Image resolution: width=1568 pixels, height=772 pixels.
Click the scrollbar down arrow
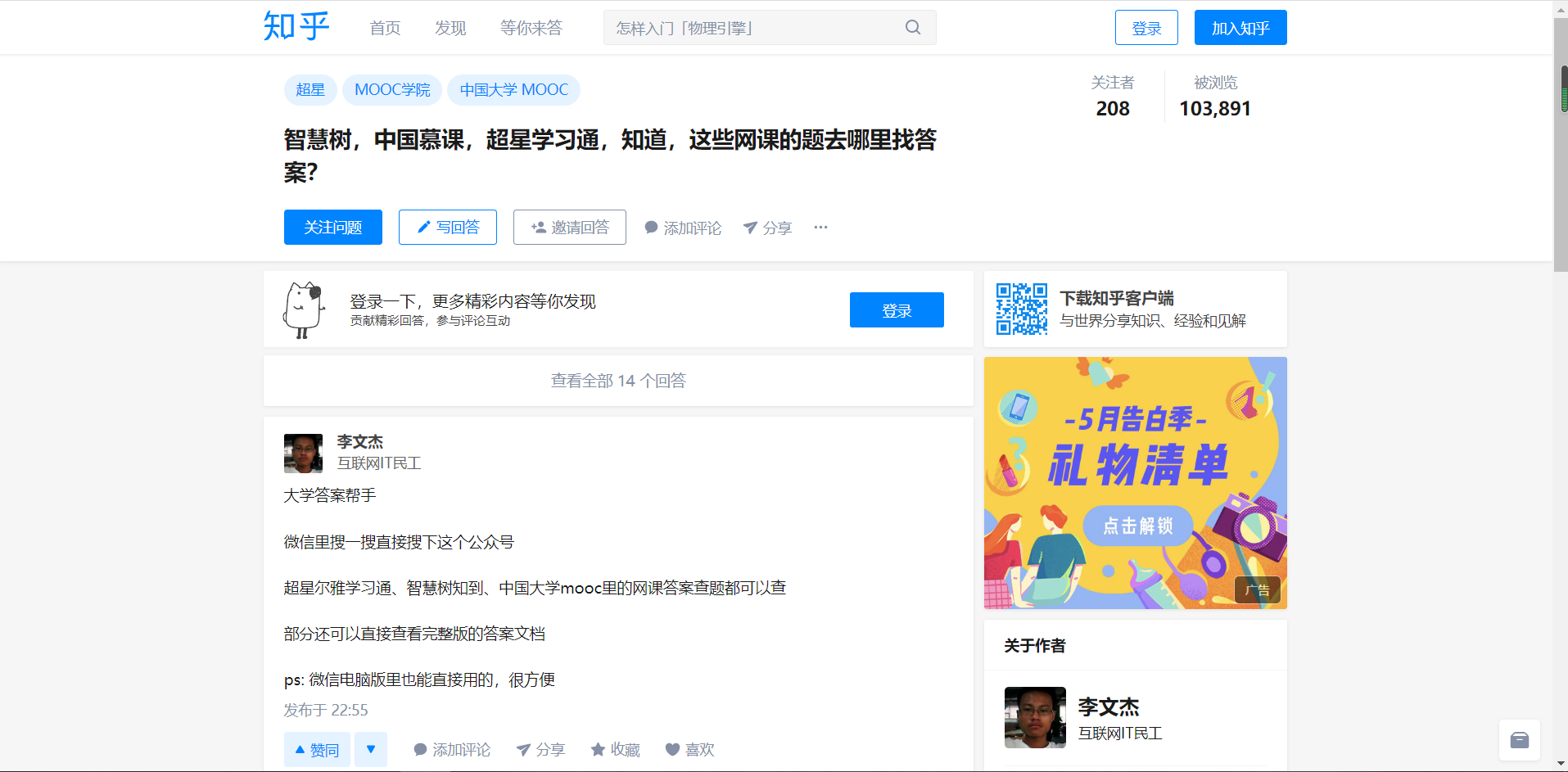[x=1561, y=763]
